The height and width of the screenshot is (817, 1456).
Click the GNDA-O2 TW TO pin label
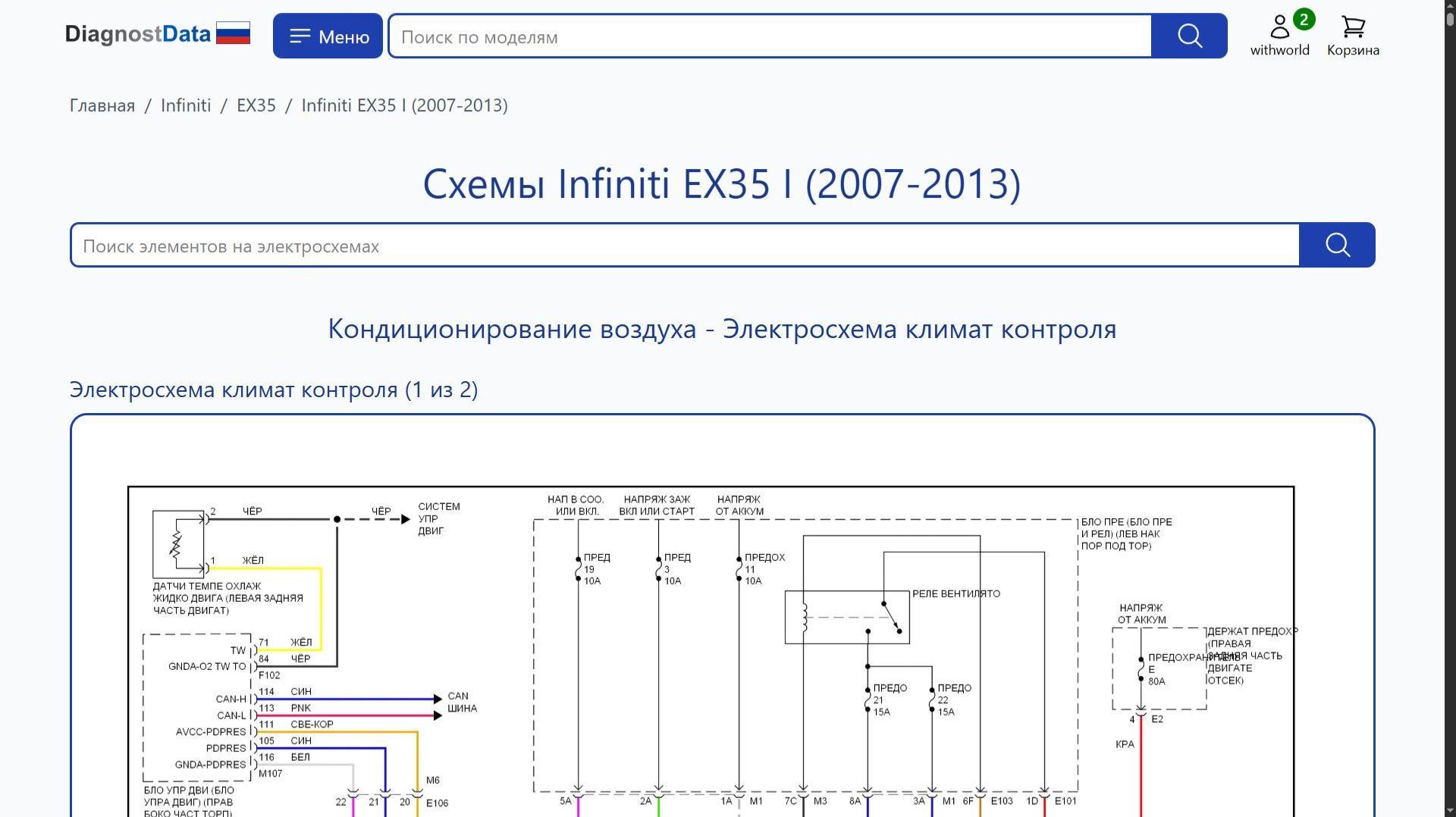coord(207,667)
